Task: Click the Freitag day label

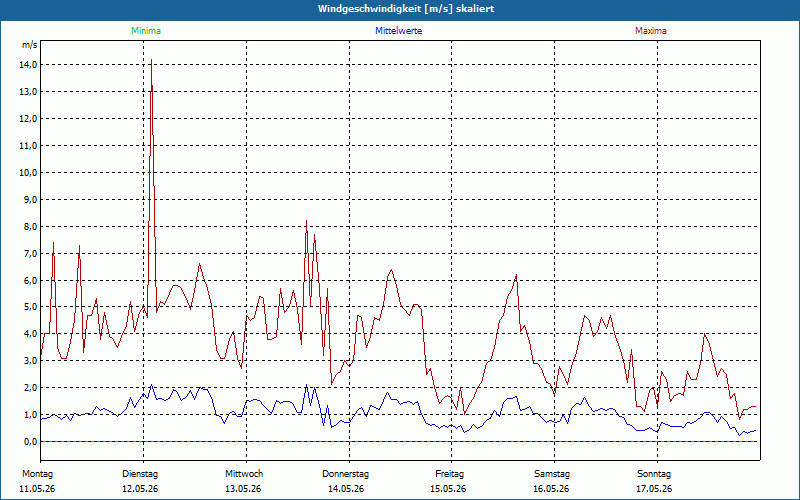Action: (x=449, y=474)
